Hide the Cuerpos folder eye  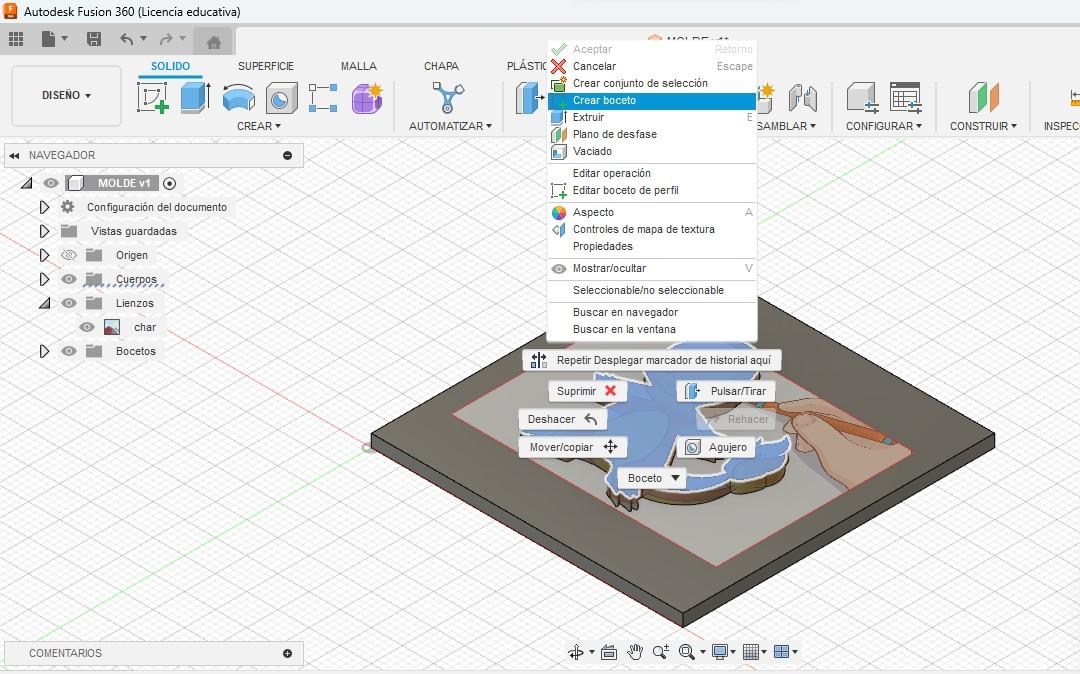[x=69, y=280]
